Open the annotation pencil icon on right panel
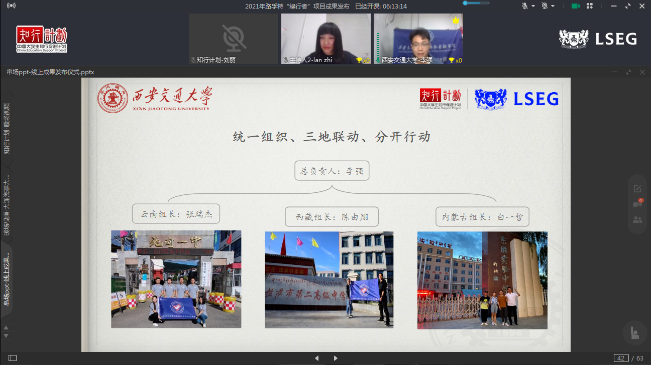 tap(637, 189)
